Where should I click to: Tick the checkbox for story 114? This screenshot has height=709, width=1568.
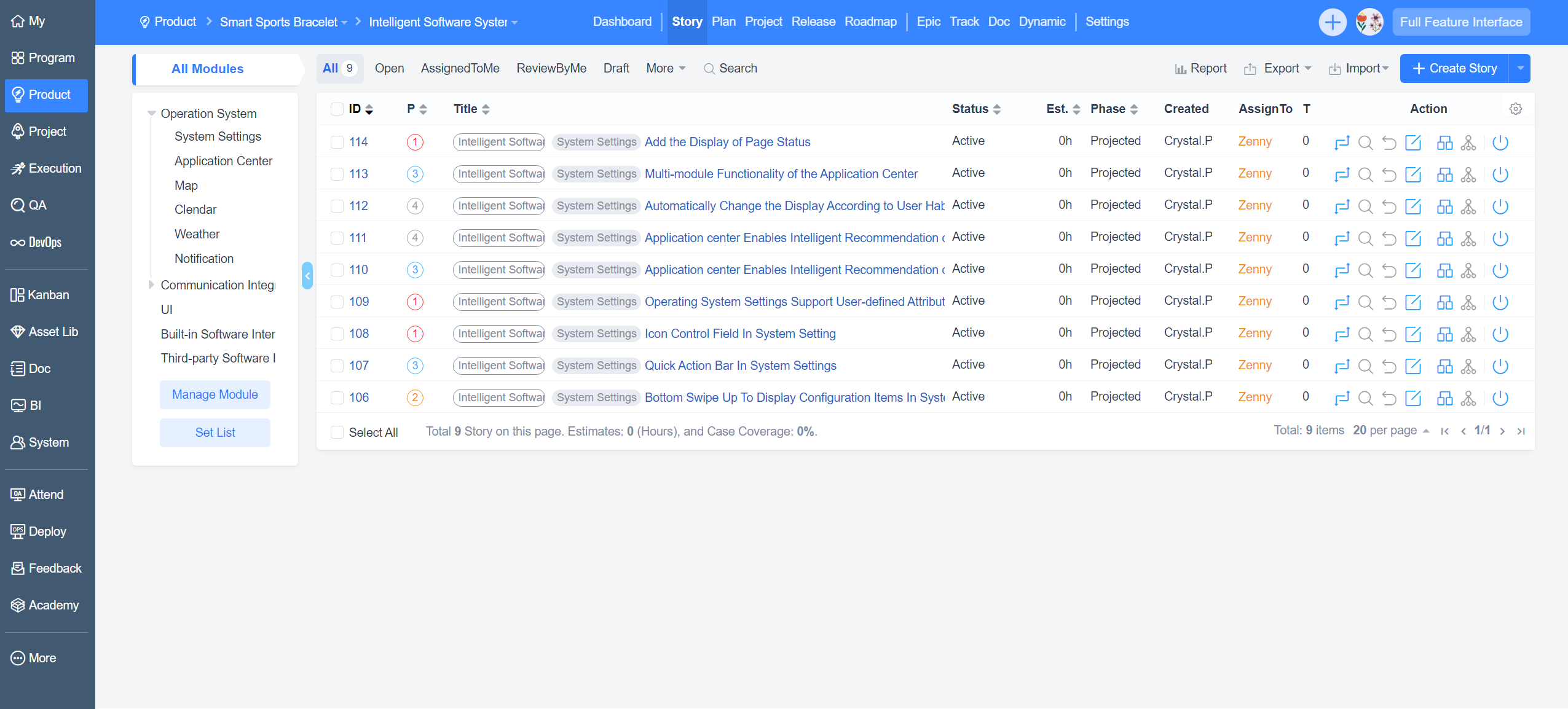point(337,142)
